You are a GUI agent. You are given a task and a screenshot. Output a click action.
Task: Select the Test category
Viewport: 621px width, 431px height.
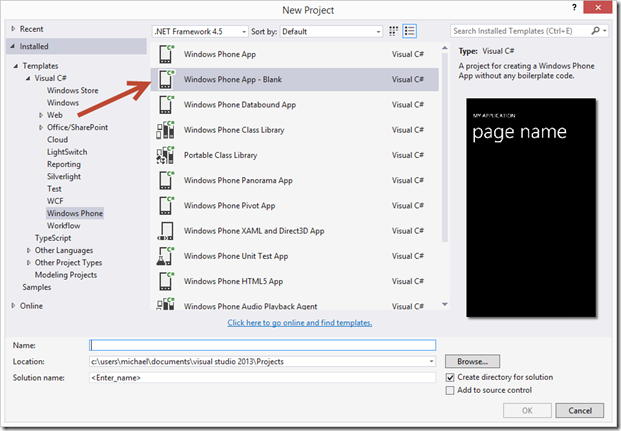point(54,189)
